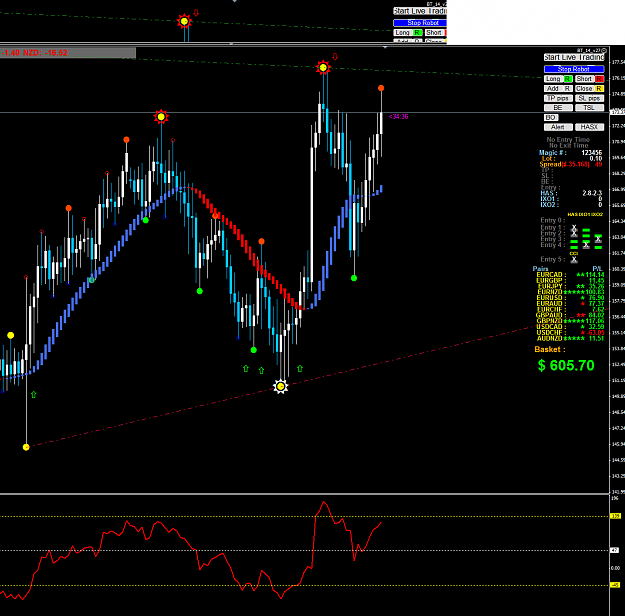Select the white sun marker at the chart low
This screenshot has height=616, width=625.
(281, 386)
